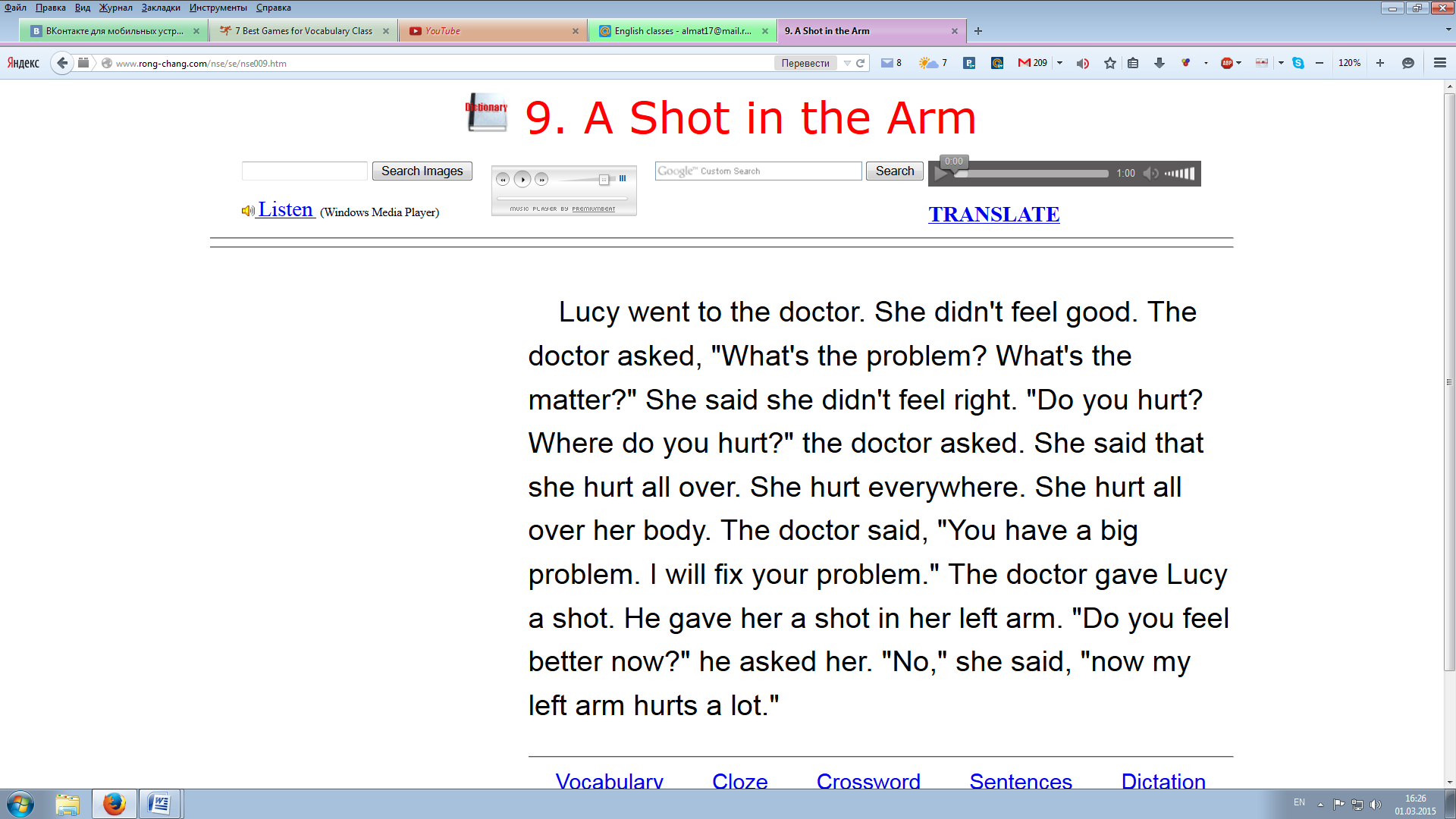Expand the Gmail notifier dropdown arrow
This screenshot has height=819, width=1456.
1060,63
